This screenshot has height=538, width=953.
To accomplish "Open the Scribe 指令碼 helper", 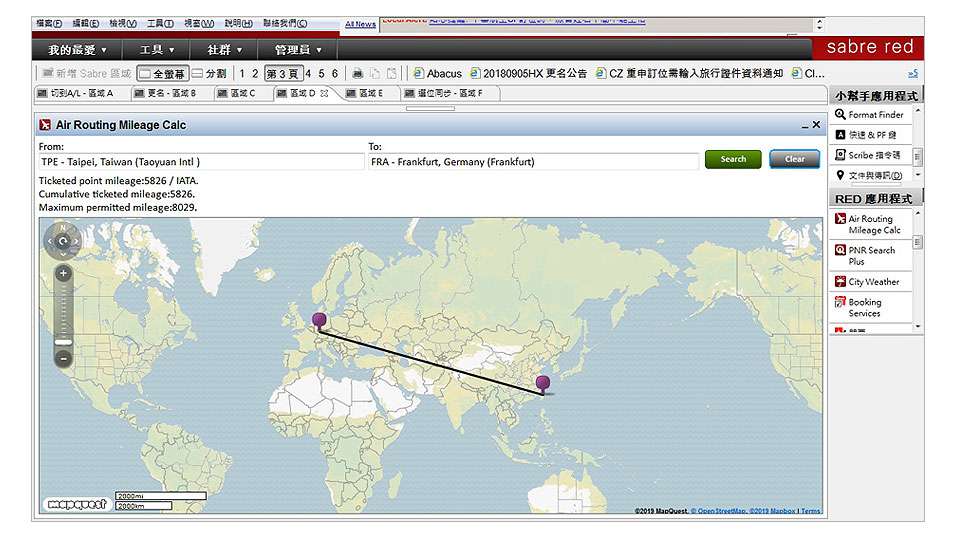I will pyautogui.click(x=868, y=155).
